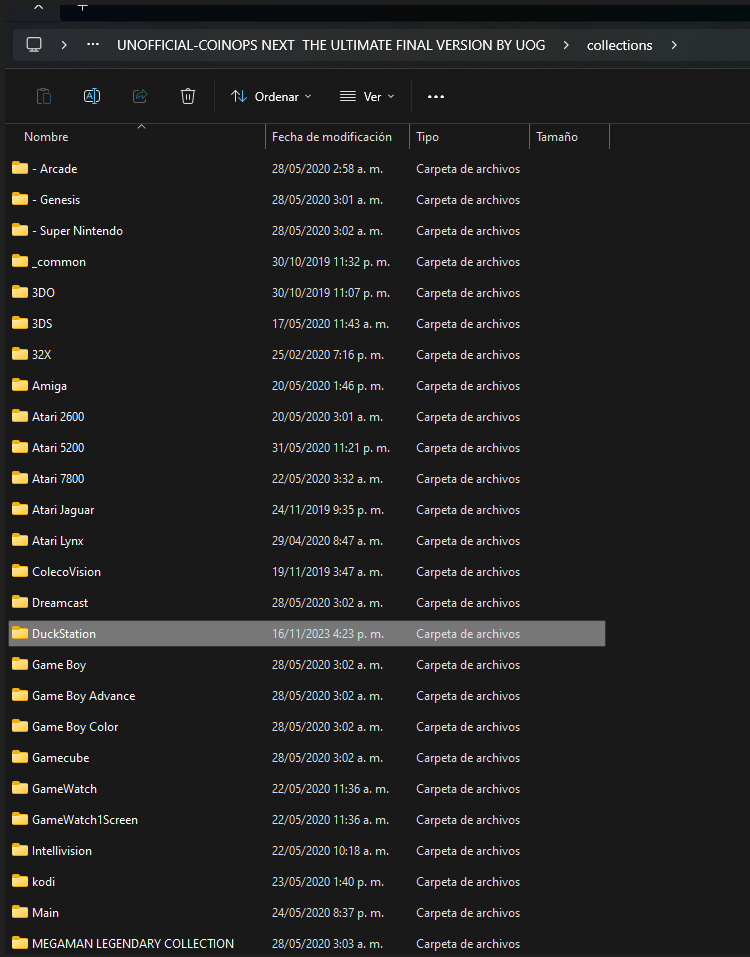Viewport: 750px width, 957px height.
Task: Select the - Super Nintendo folder icon
Action: [20, 230]
